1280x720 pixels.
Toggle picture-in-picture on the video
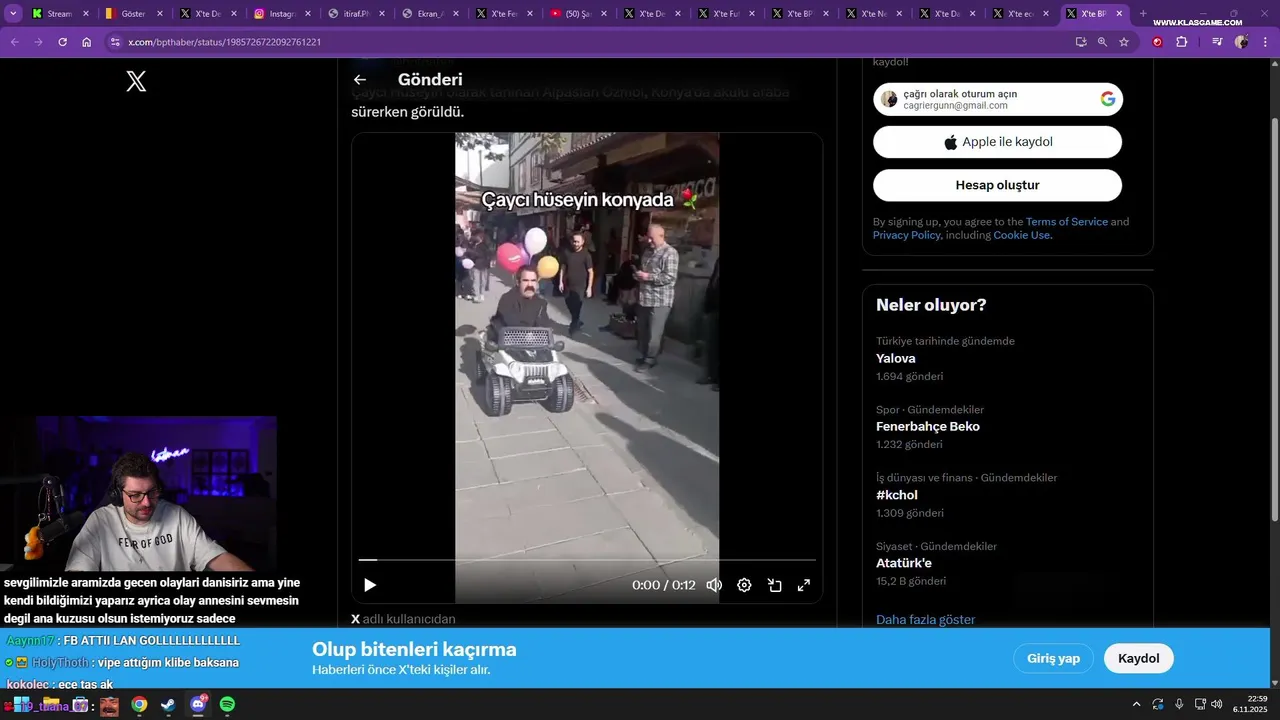point(774,585)
